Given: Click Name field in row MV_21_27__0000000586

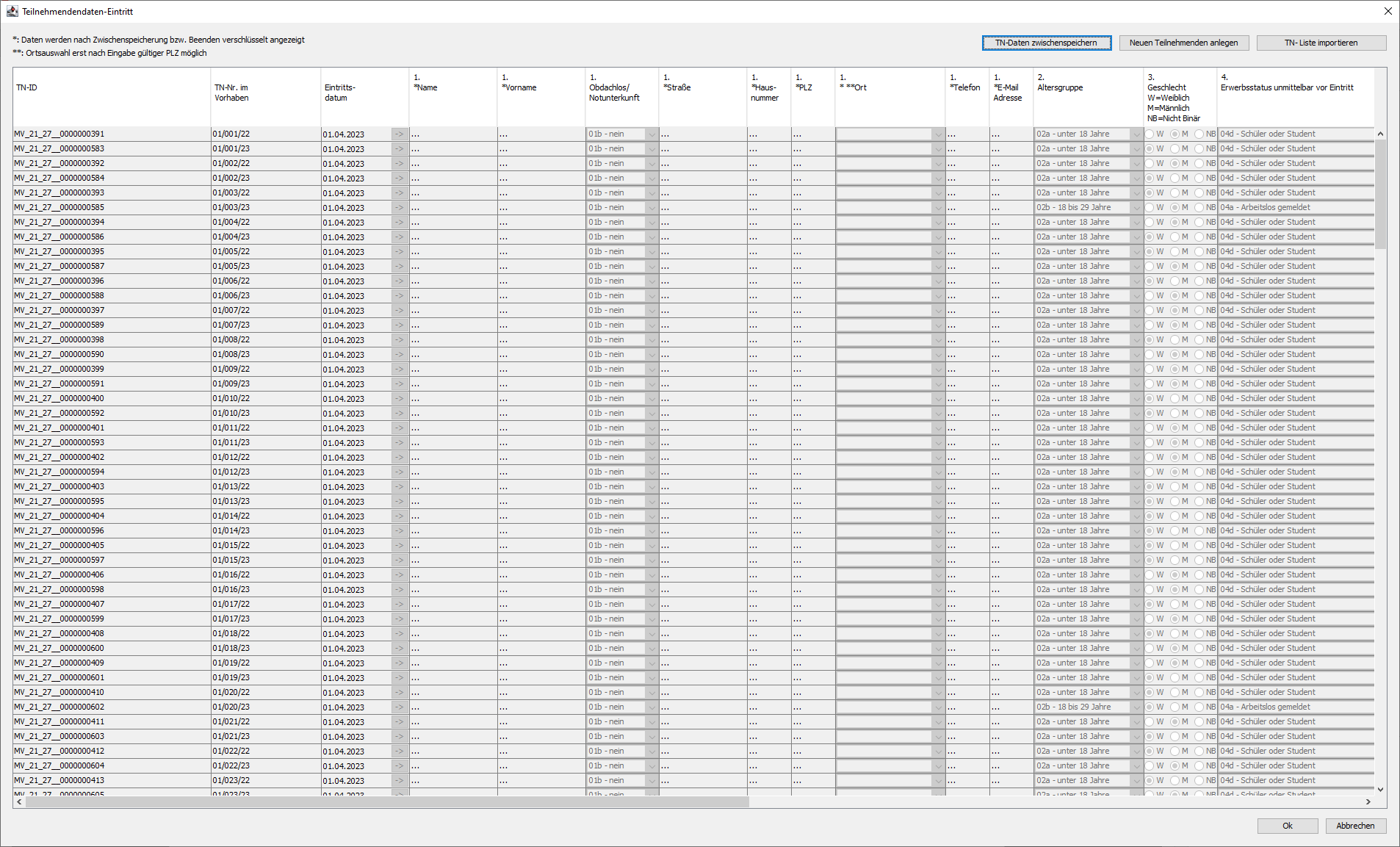Looking at the screenshot, I should [453, 237].
